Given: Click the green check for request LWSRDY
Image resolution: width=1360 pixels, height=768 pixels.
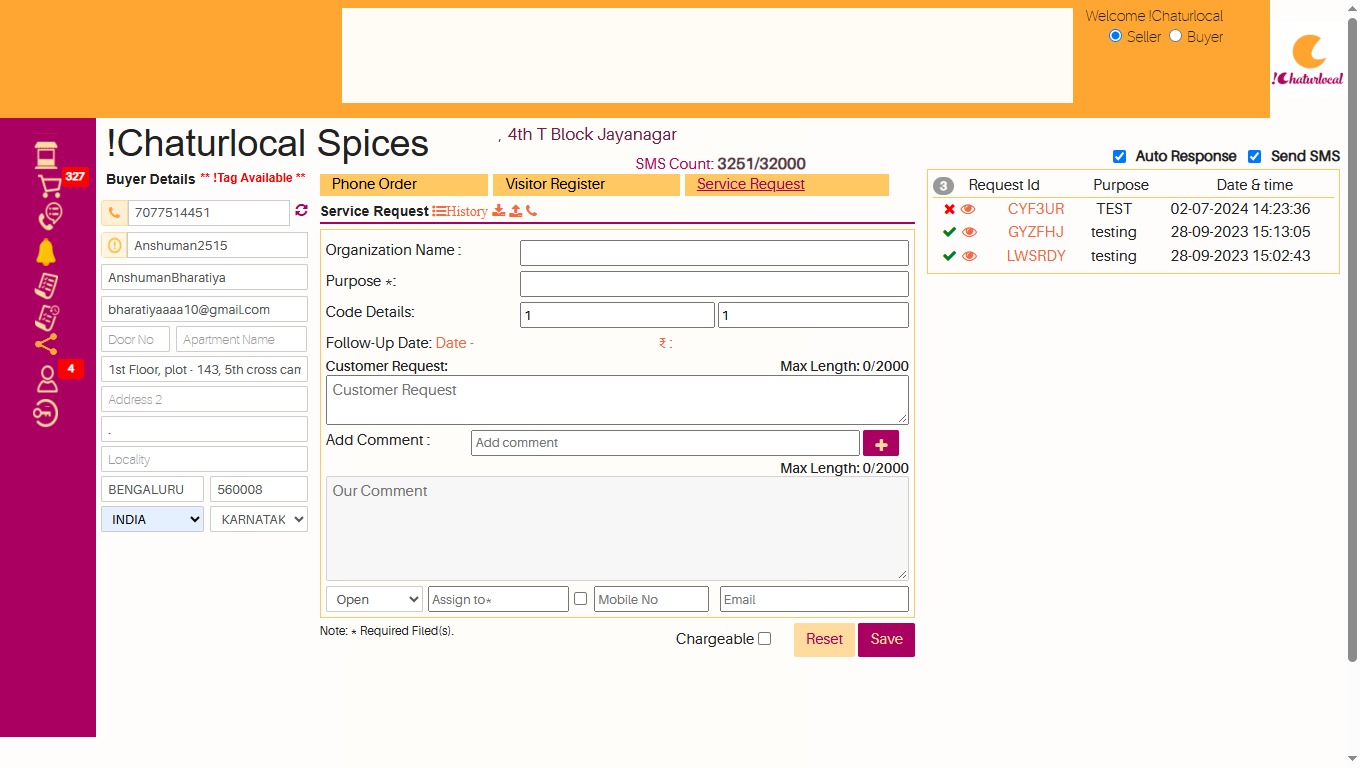Looking at the screenshot, I should click(x=949, y=256).
